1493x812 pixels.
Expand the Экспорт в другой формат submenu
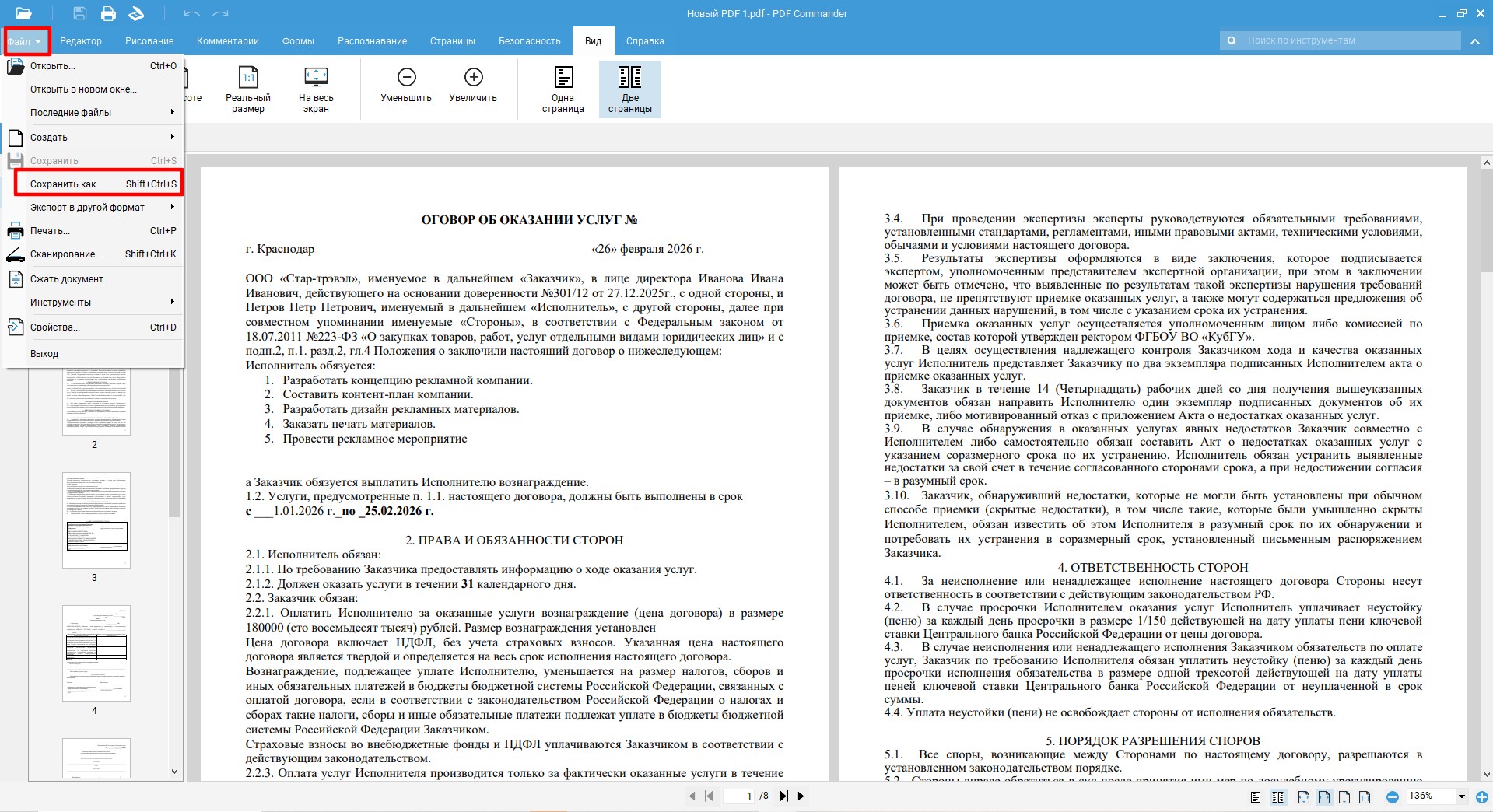94,208
